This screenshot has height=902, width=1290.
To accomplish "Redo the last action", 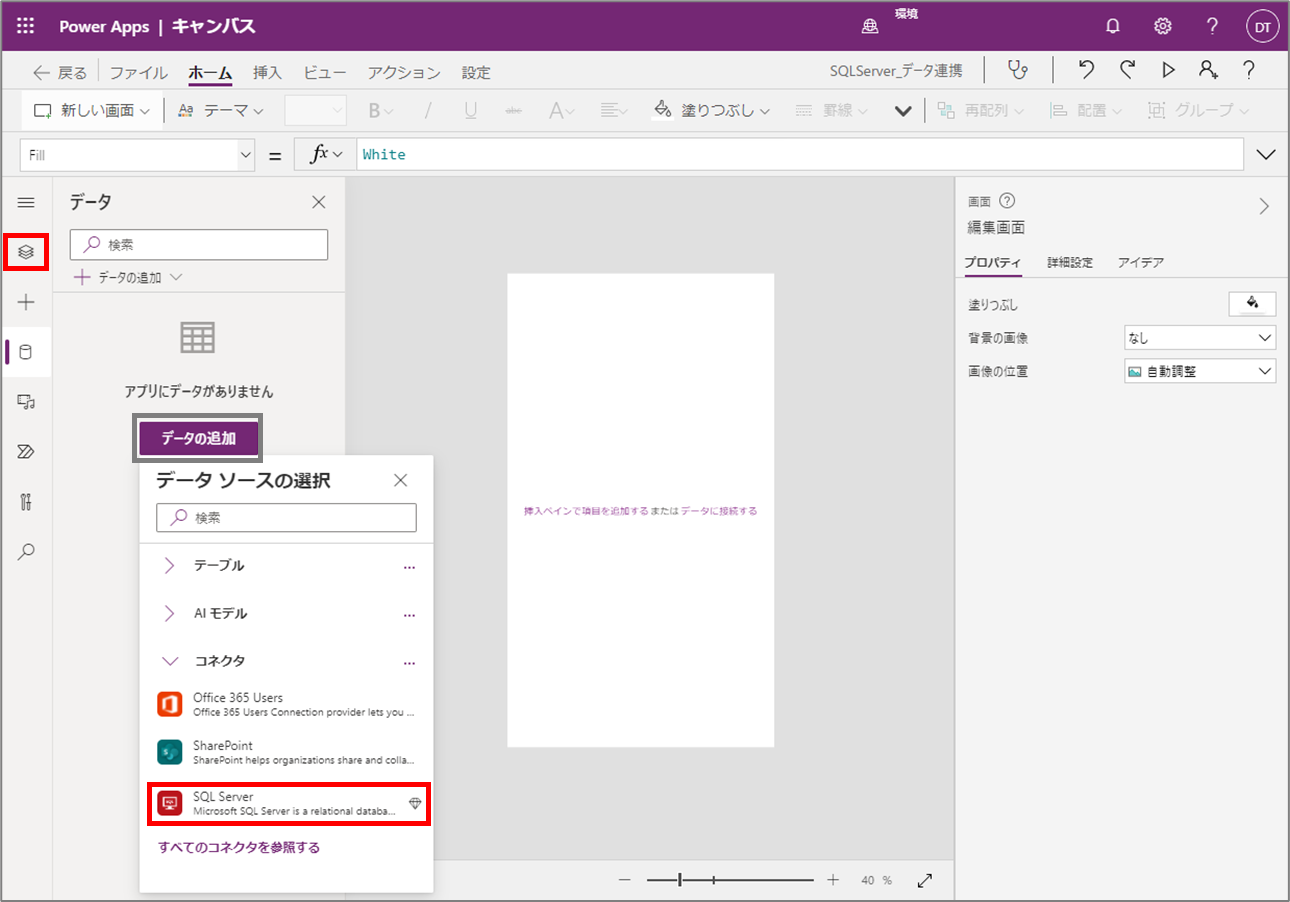I will tap(1128, 70).
